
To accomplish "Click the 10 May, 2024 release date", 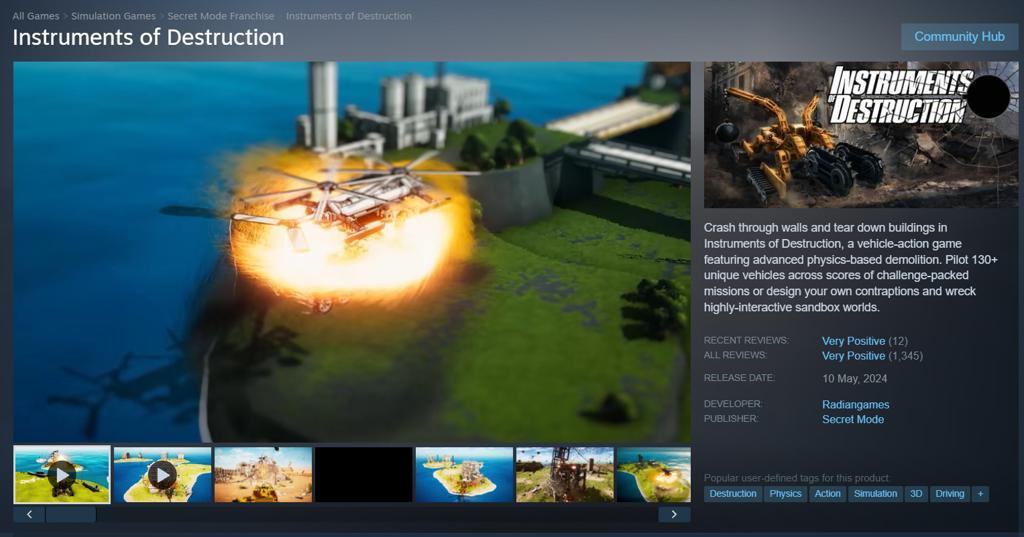I will [x=854, y=378].
